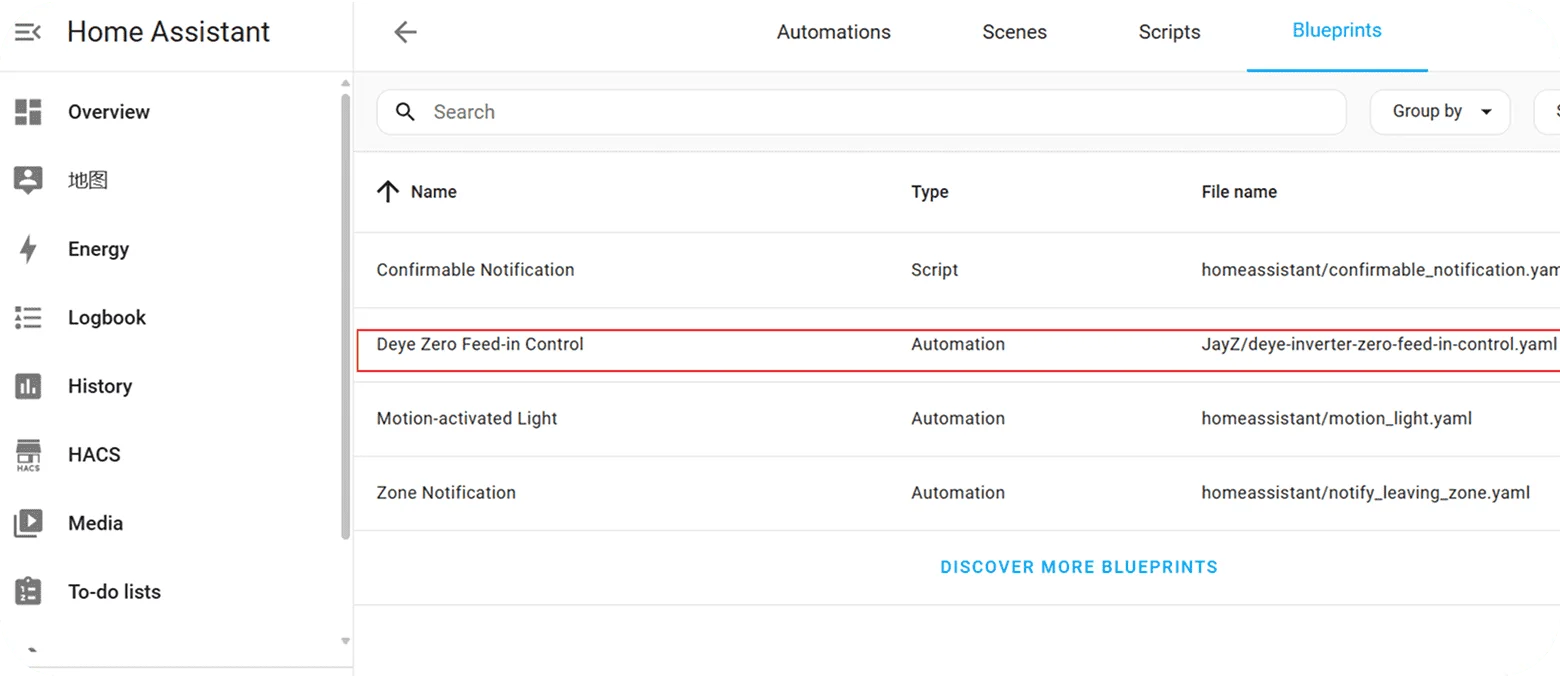
Task: Click the Energy lightning bolt icon
Action: pyautogui.click(x=28, y=249)
